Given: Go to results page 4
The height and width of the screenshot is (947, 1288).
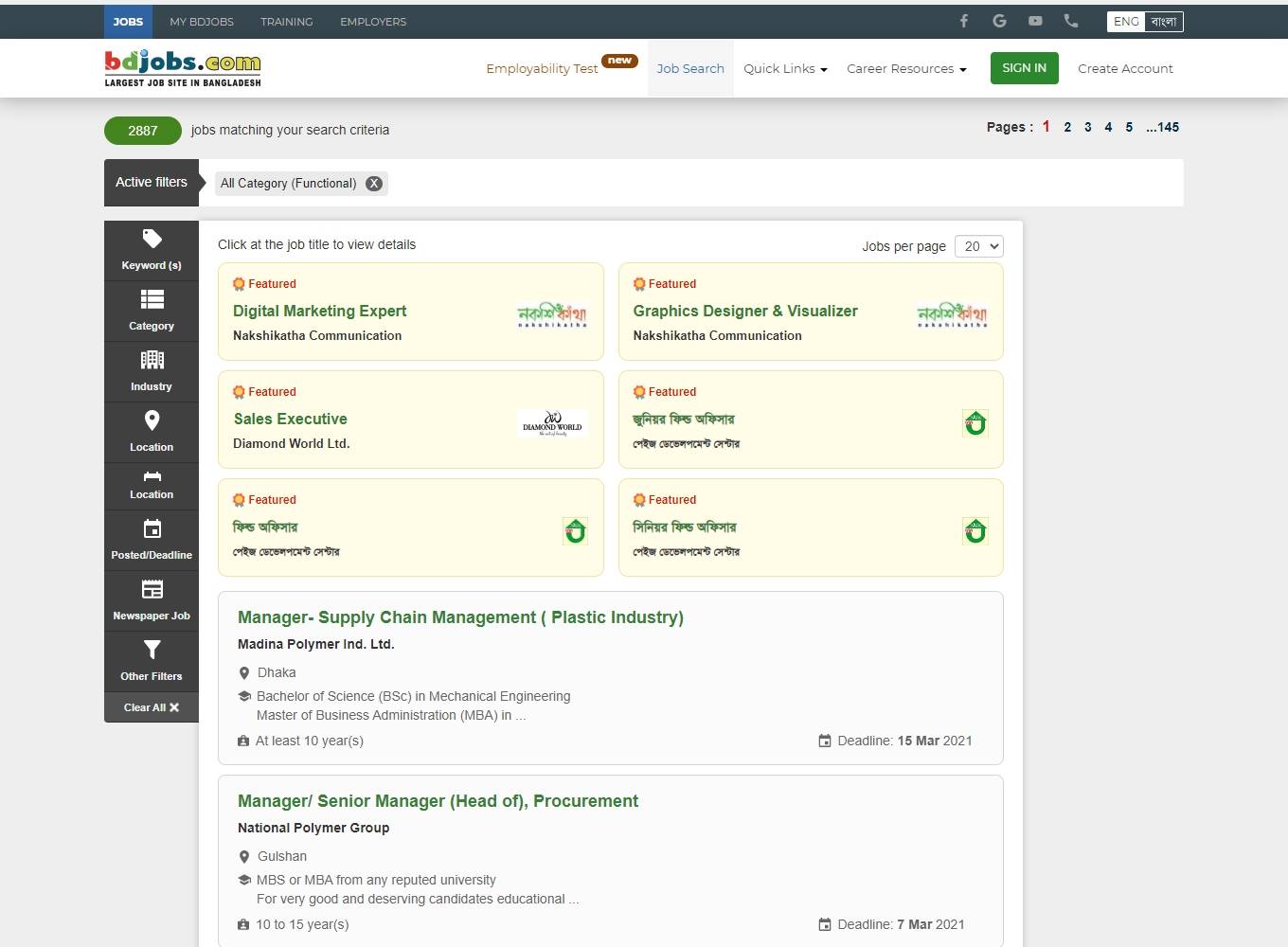Looking at the screenshot, I should tap(1108, 127).
